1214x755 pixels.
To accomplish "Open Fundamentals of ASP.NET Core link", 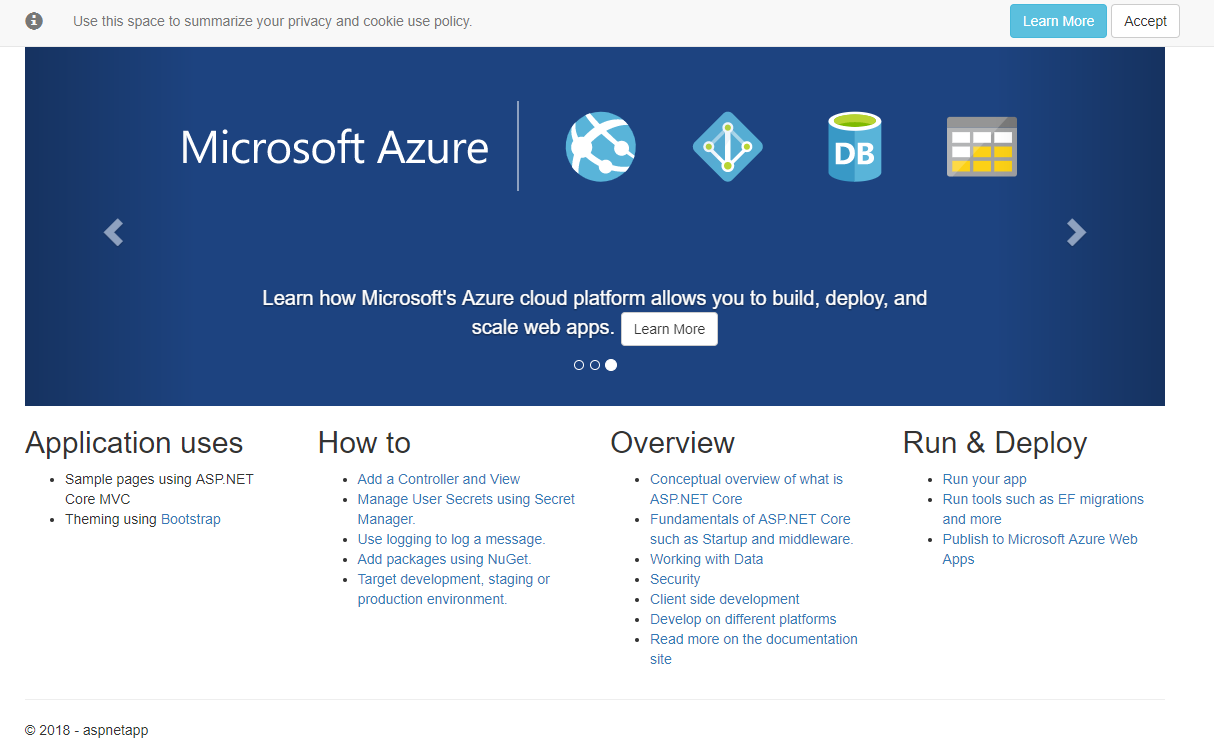I will tap(752, 529).
